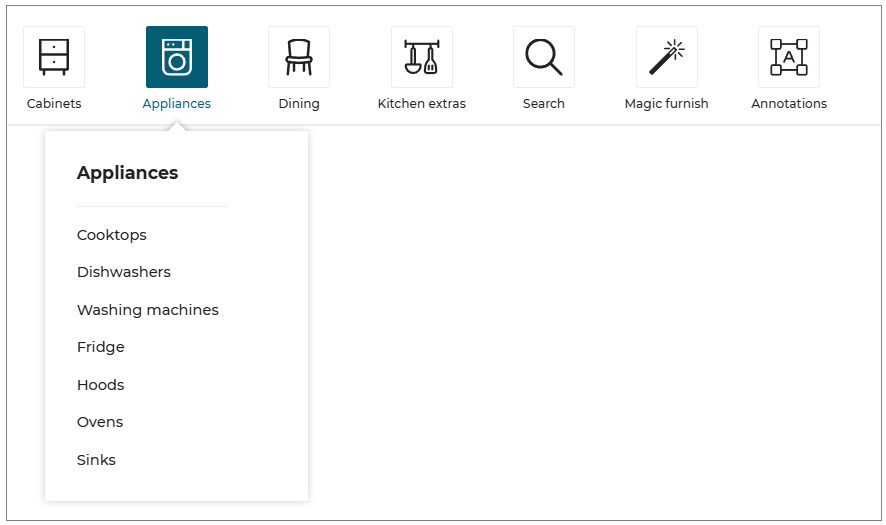Choose the Ovens menu entry

(100, 422)
